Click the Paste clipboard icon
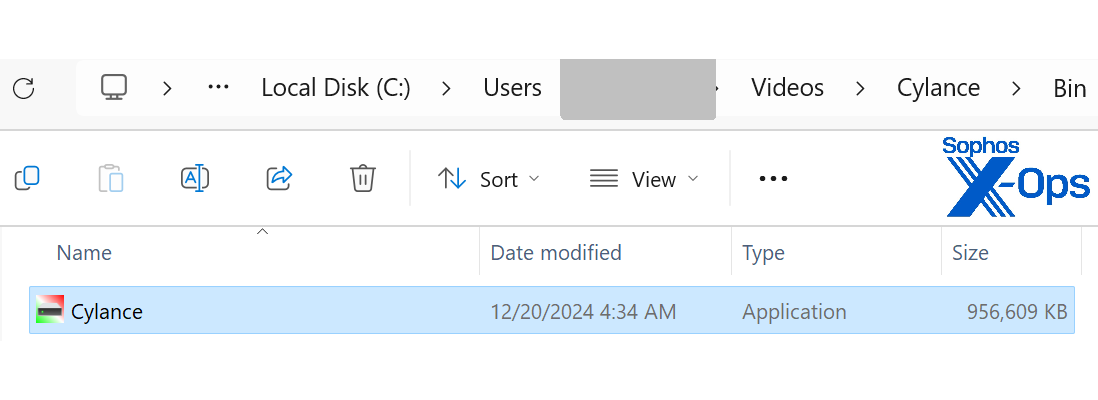This screenshot has height=400, width=1098. coord(111,179)
